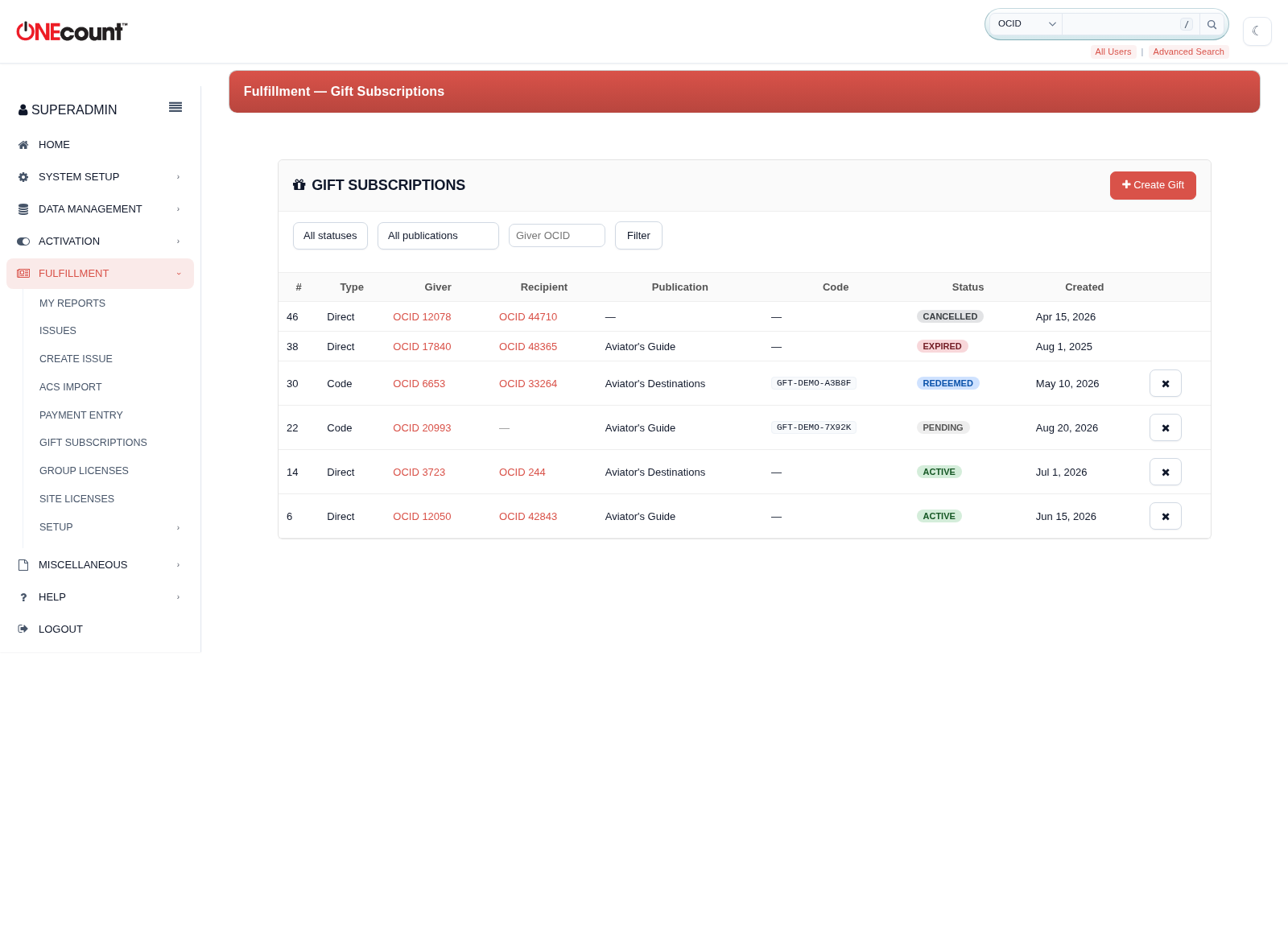Image resolution: width=1288 pixels, height=945 pixels.
Task: Cancel gift row 6 with X button
Action: coord(1165,516)
